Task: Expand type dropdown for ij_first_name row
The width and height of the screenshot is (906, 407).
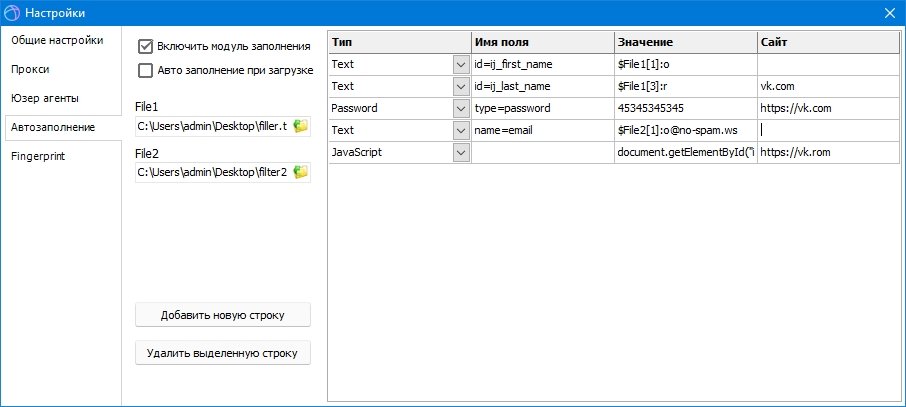Action: pyautogui.click(x=461, y=64)
